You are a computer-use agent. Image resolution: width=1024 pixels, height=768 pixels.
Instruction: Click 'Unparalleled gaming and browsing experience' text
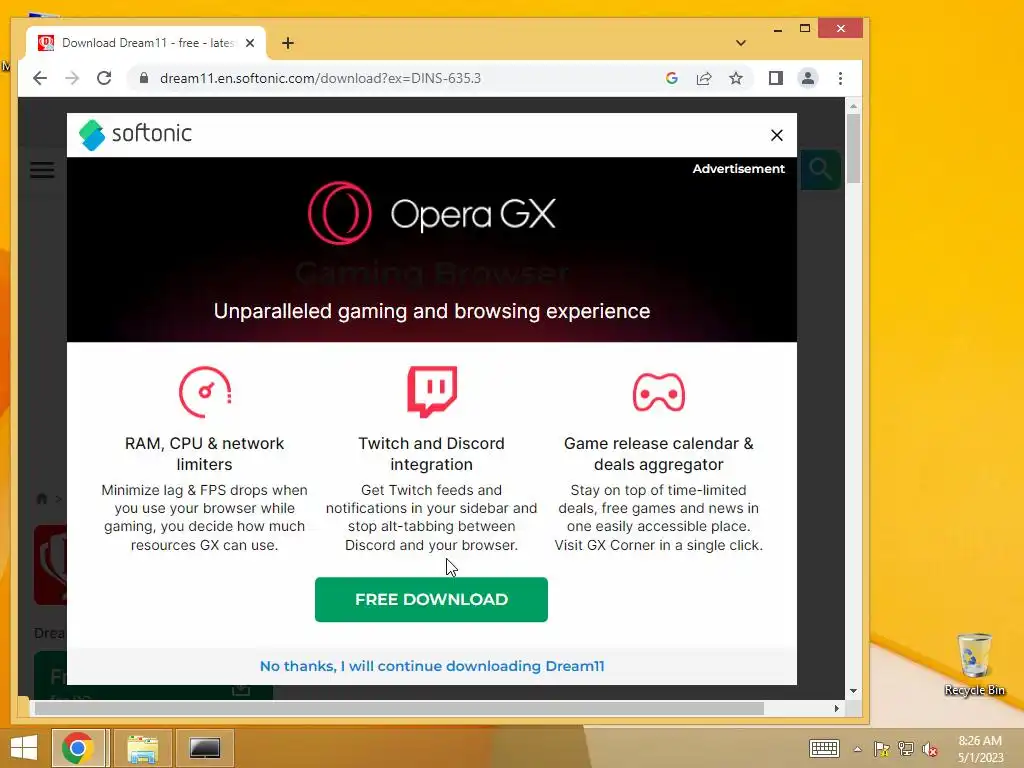(x=432, y=311)
